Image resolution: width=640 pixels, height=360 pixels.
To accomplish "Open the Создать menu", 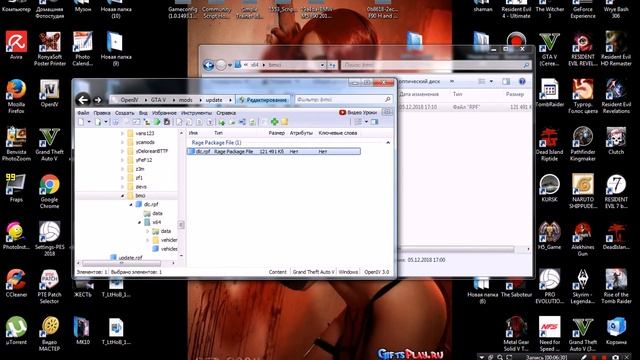I will pos(124,113).
